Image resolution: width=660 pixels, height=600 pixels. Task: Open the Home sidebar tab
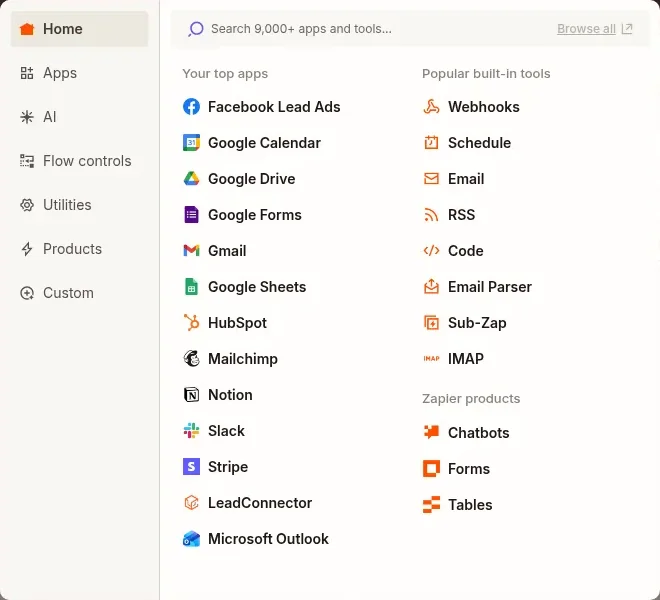click(80, 29)
